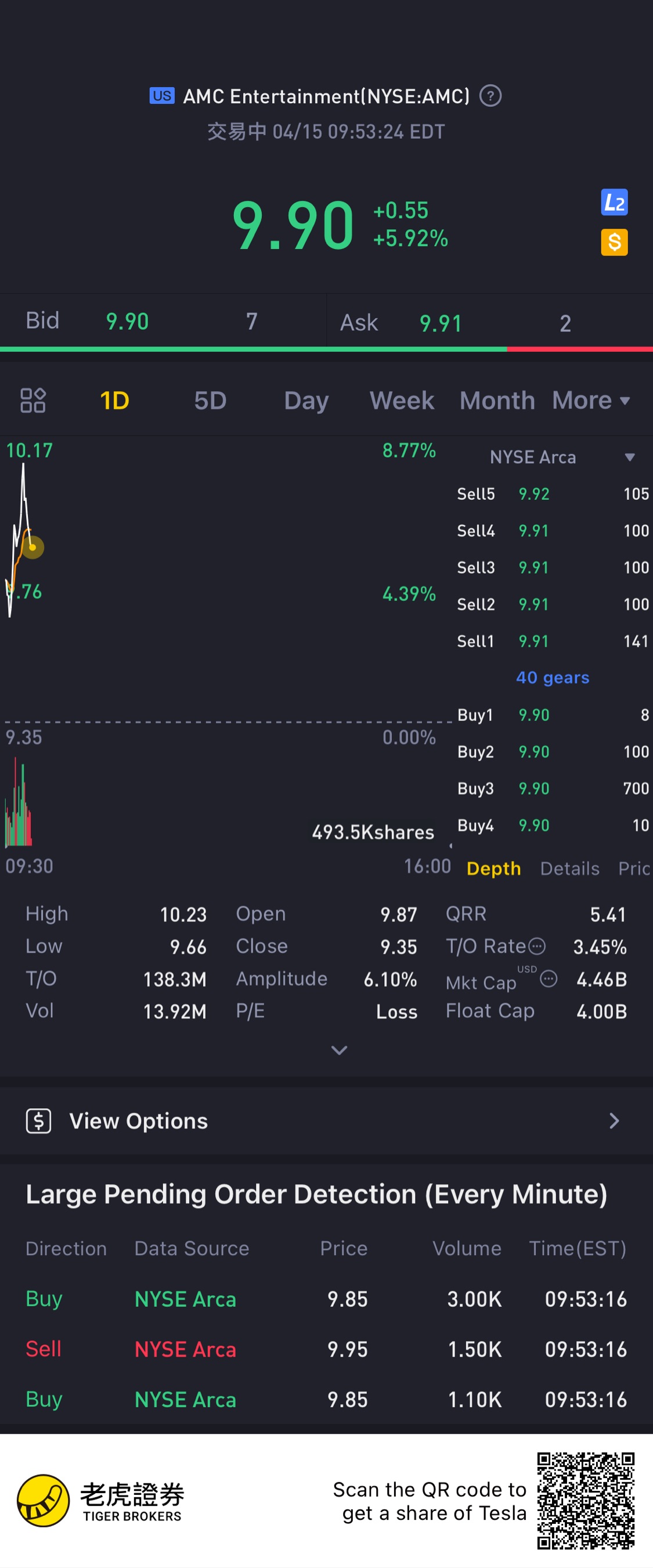Open the NYSE Arca exchange dropdown
This screenshot has height=1568, width=653.
point(562,457)
